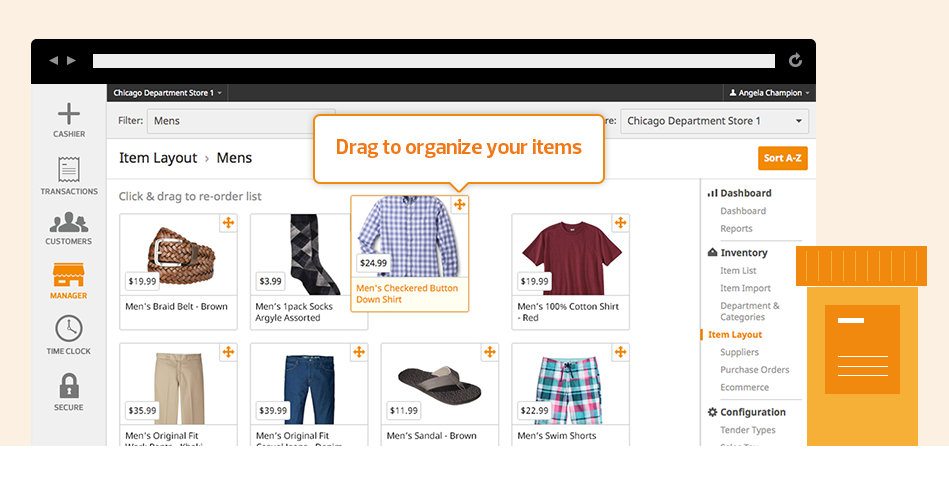The image size is (949, 491).
Task: Click move handle on Braid Belt card
Action: 228,223
